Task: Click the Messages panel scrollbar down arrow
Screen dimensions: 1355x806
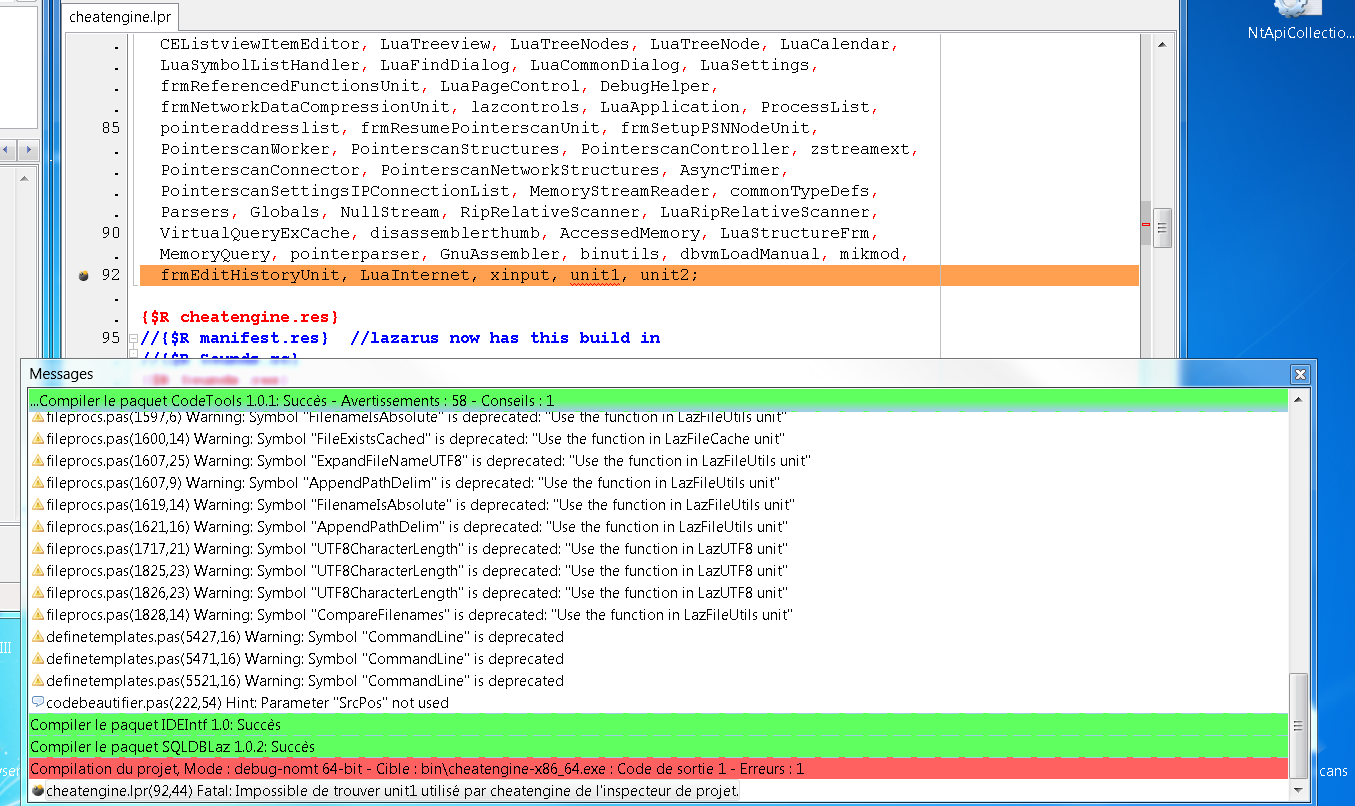Action: click(x=1299, y=790)
